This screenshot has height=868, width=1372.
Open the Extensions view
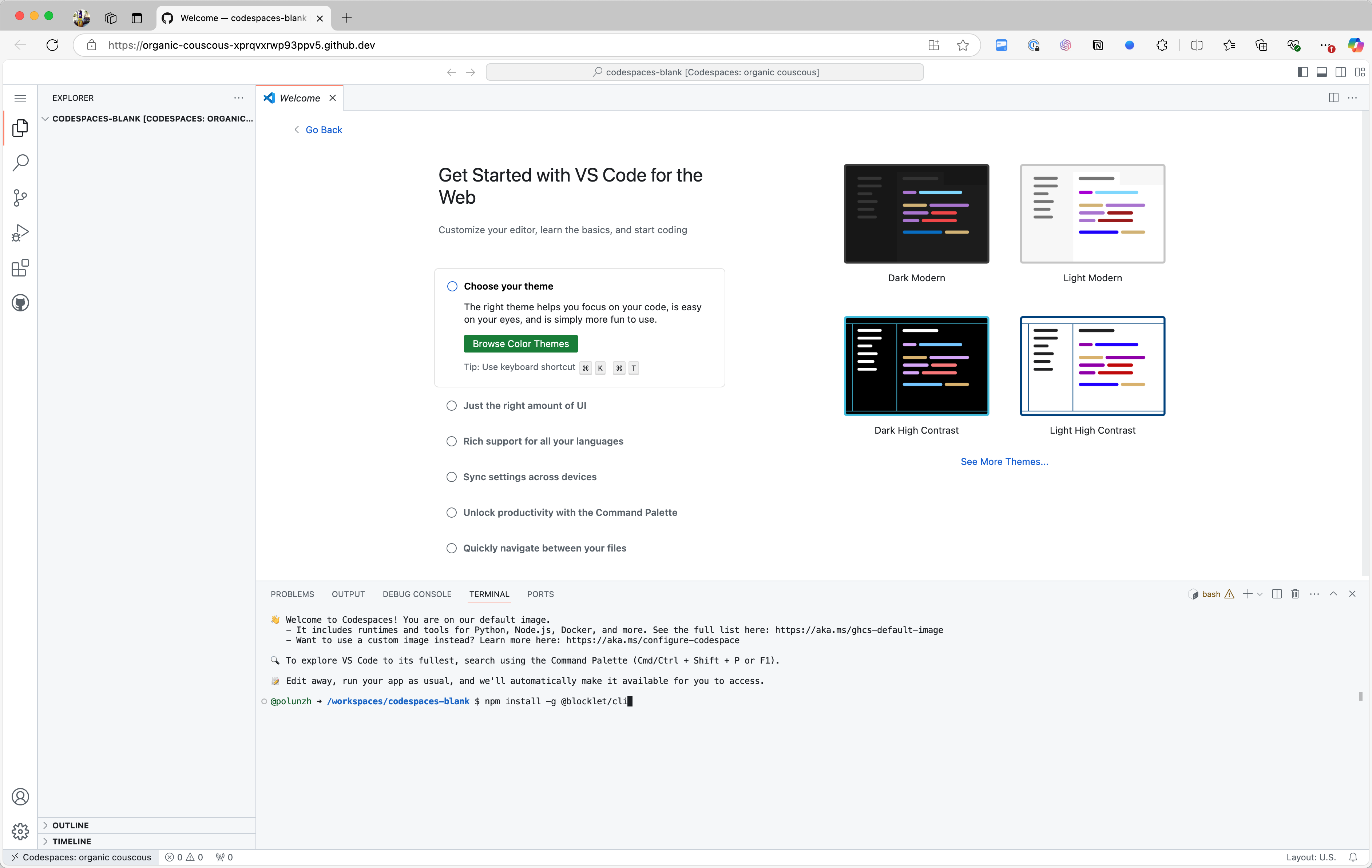pyautogui.click(x=20, y=268)
